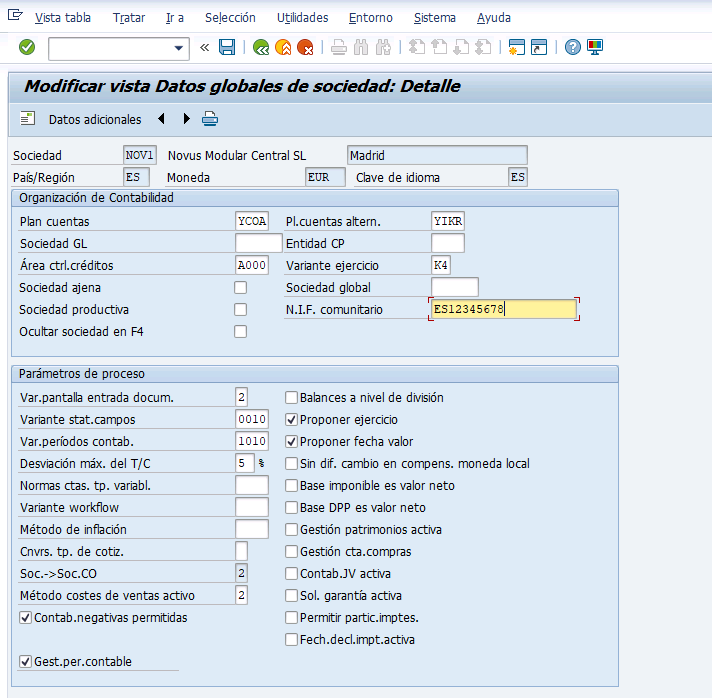This screenshot has width=712, height=698.
Task: Open the Ayuda menu
Action: point(494,18)
